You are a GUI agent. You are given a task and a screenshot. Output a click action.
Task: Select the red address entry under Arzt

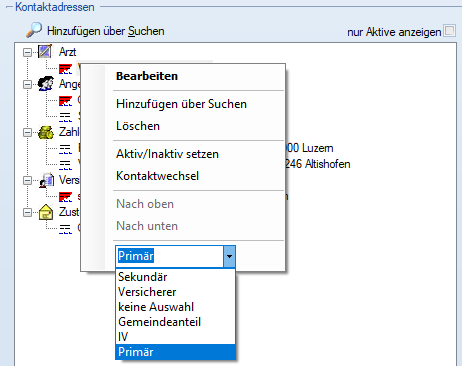pos(65,69)
